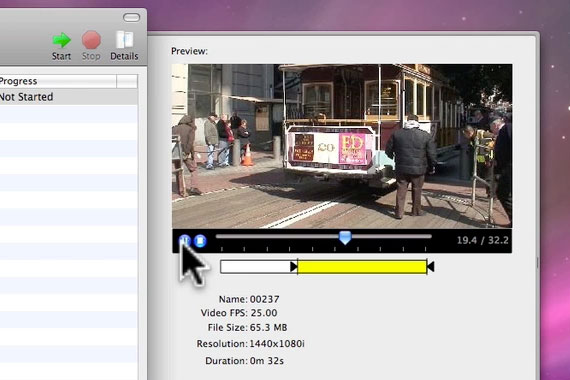570x380 pixels.
Task: Click the Progress column header
Action: click(58, 81)
